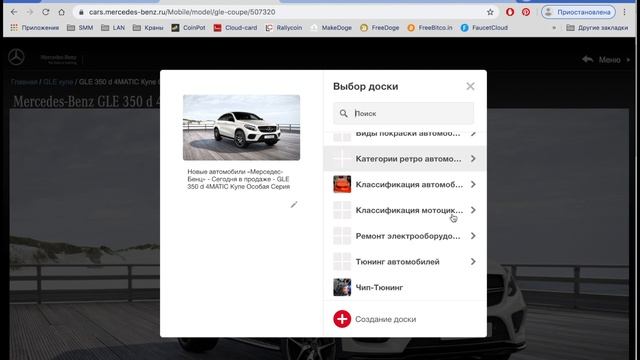The image size is (640, 360).
Task: Click the browser forward arrow
Action: [x=30, y=12]
